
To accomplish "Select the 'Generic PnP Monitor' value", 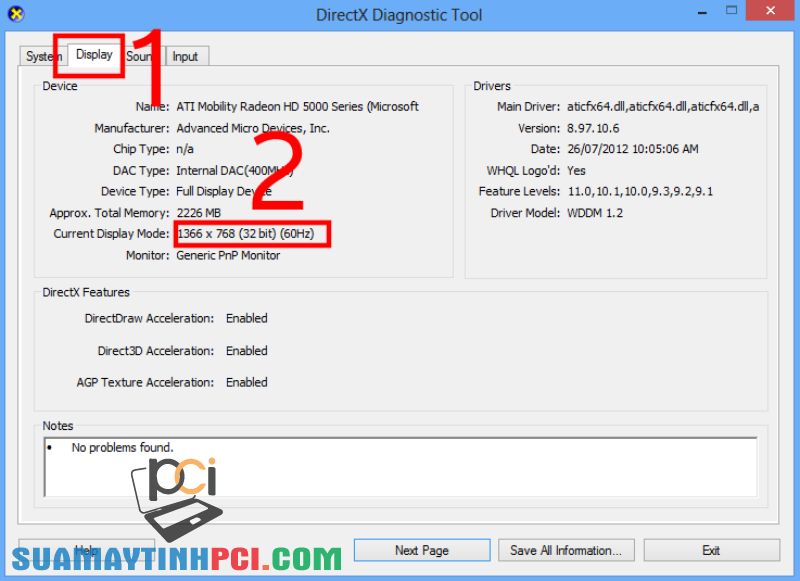I will point(228,256).
